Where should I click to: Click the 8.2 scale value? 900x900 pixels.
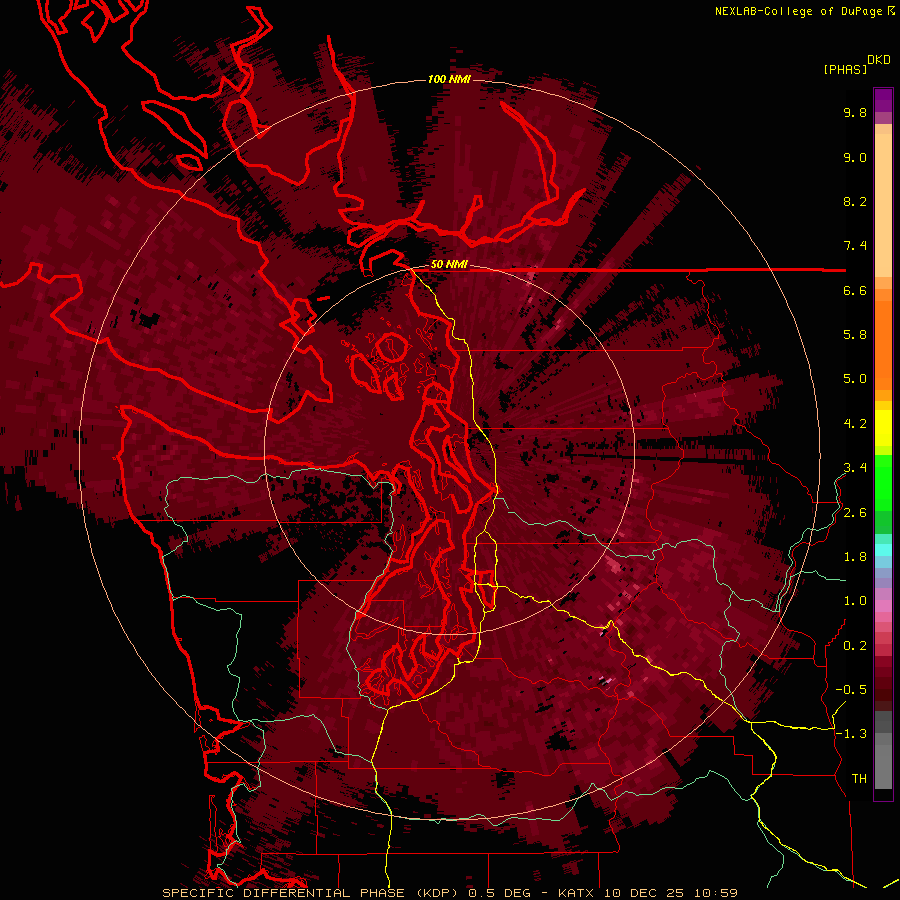(x=855, y=201)
